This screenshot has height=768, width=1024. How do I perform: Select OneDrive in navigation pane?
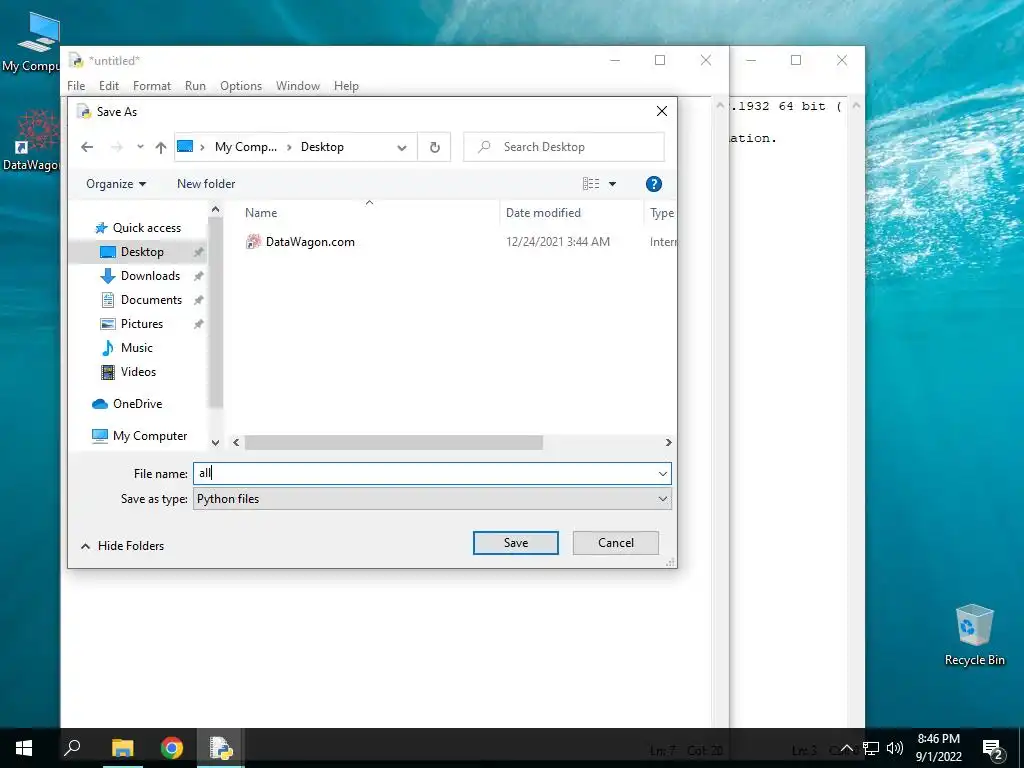[x=137, y=404]
